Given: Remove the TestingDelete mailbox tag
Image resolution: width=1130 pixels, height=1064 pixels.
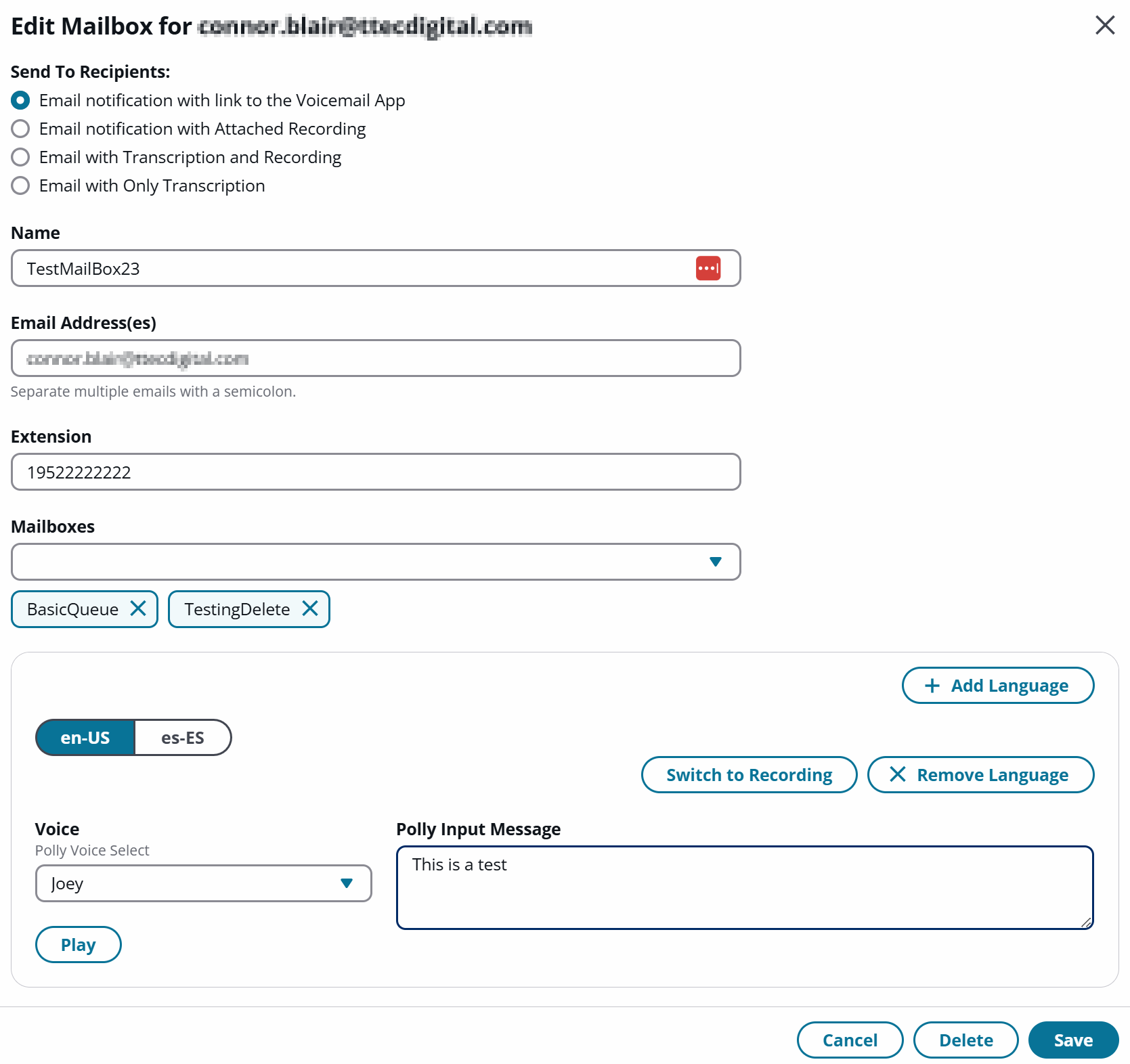Looking at the screenshot, I should 310,608.
